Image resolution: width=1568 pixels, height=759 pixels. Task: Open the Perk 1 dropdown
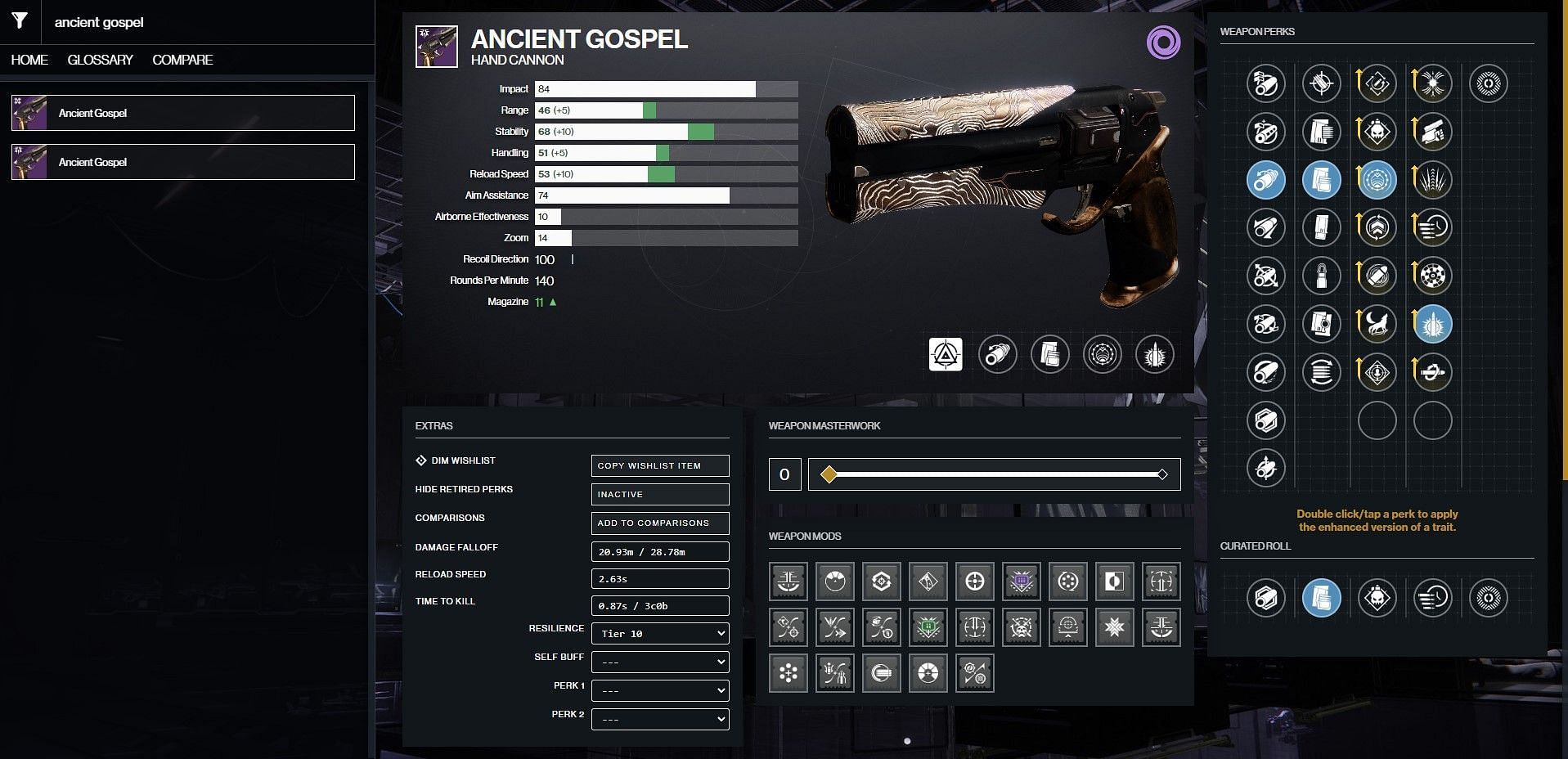(660, 690)
